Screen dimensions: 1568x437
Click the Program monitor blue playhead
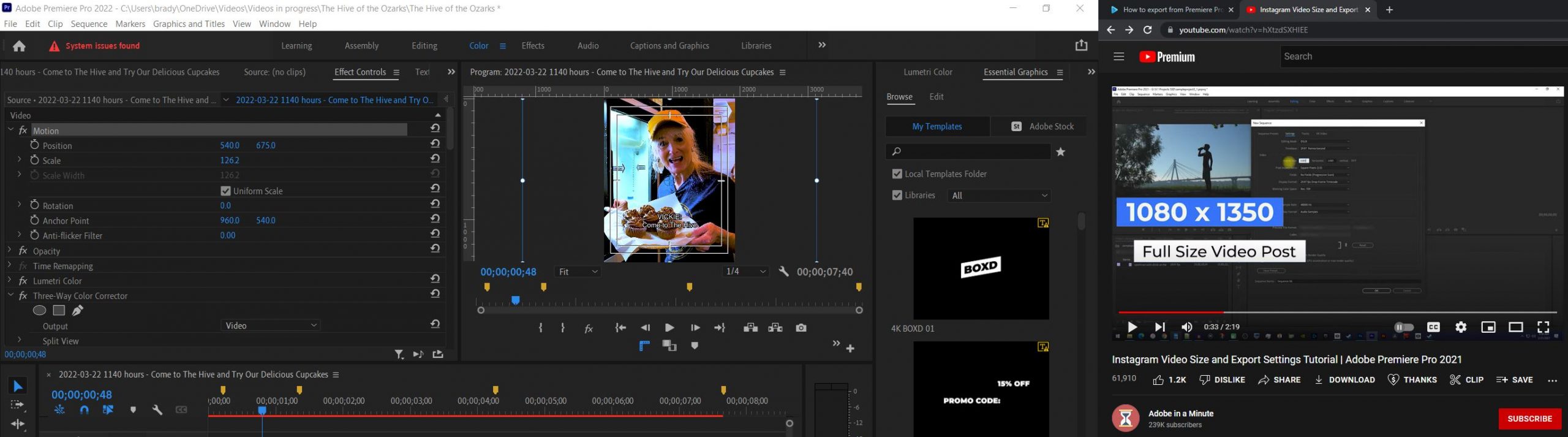516,300
